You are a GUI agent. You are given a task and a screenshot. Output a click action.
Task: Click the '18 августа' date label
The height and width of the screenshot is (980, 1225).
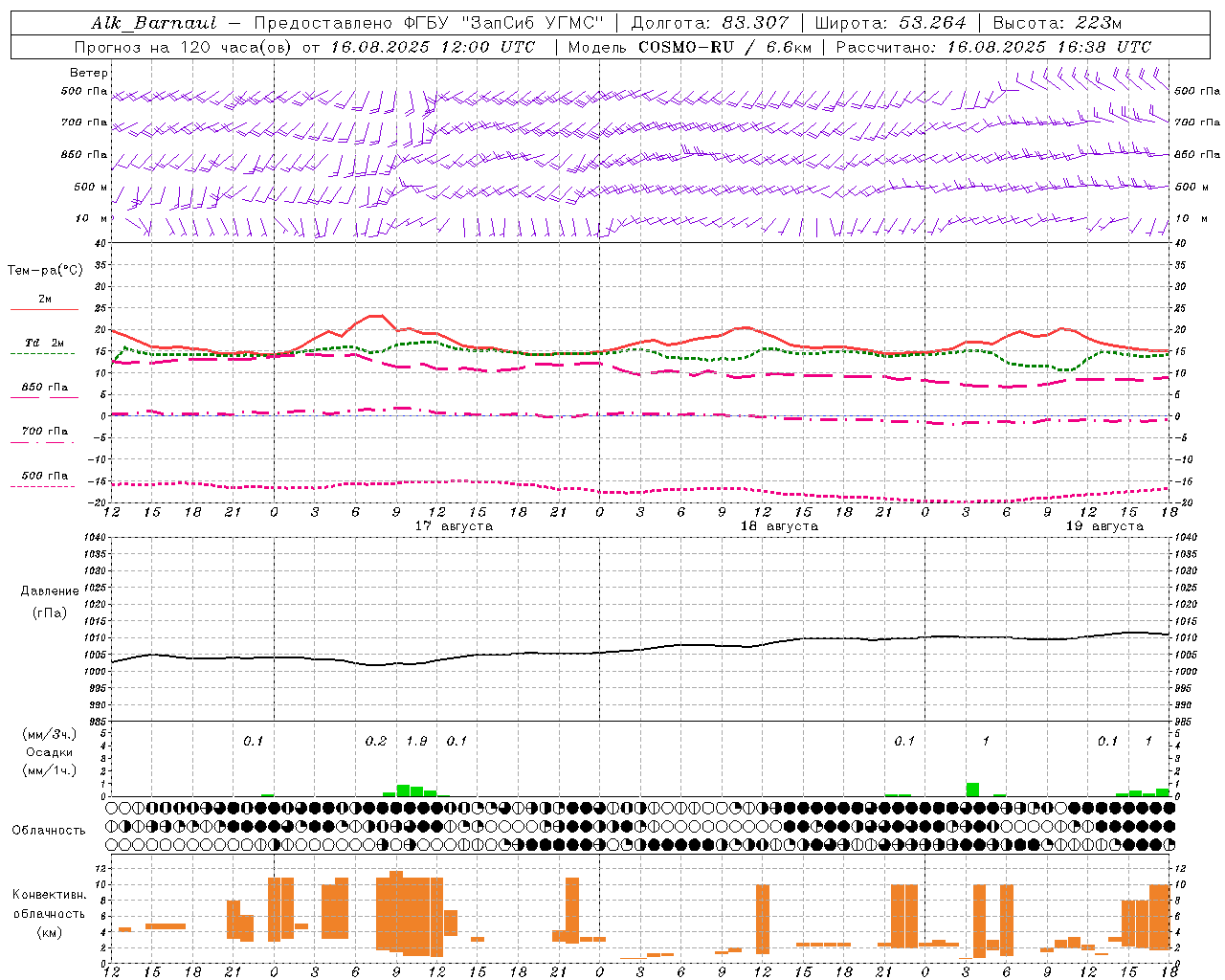pyautogui.click(x=779, y=526)
